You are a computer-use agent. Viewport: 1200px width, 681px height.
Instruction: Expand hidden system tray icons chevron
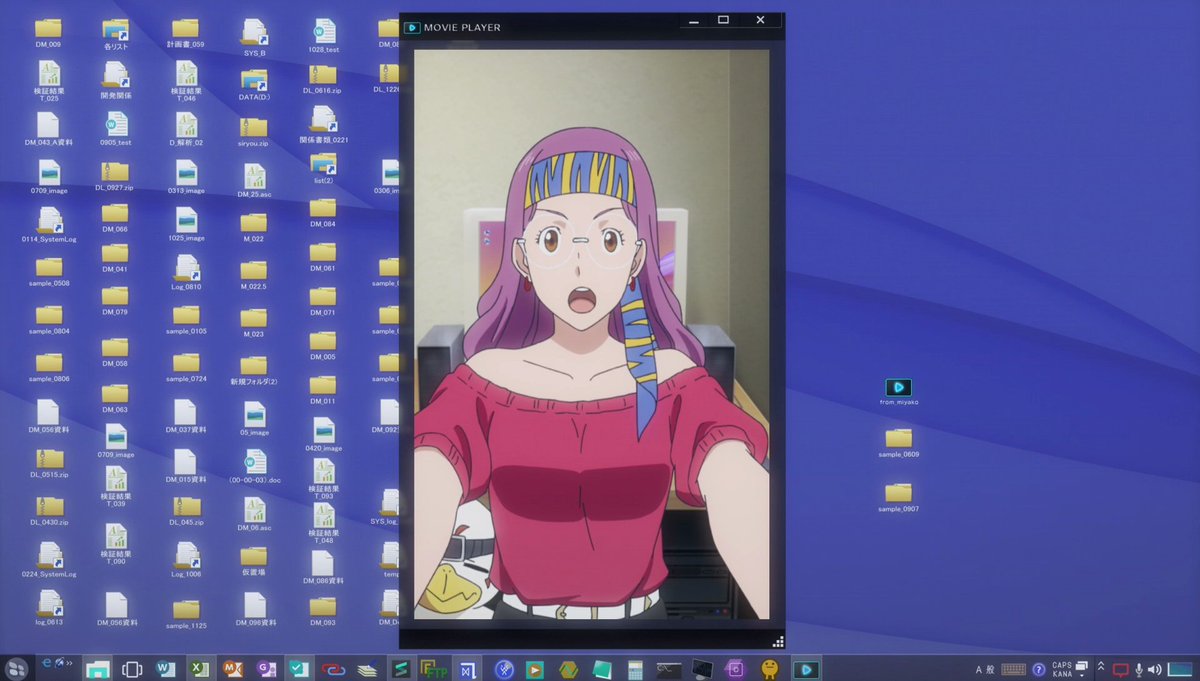[1101, 666]
